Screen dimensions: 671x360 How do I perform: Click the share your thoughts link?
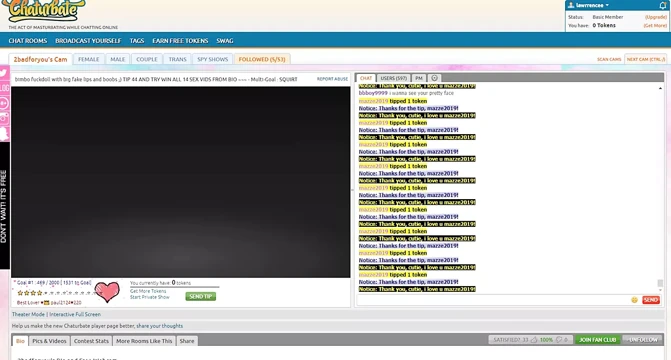coord(160,326)
